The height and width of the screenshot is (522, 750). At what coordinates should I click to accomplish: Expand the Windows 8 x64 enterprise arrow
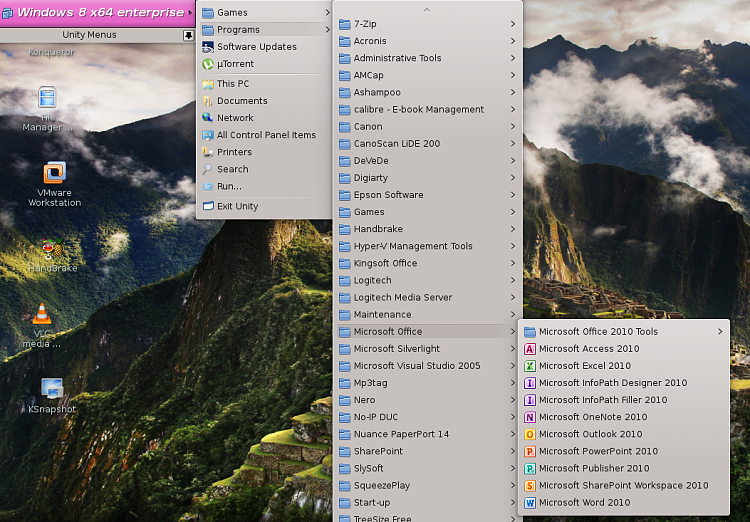tap(190, 12)
